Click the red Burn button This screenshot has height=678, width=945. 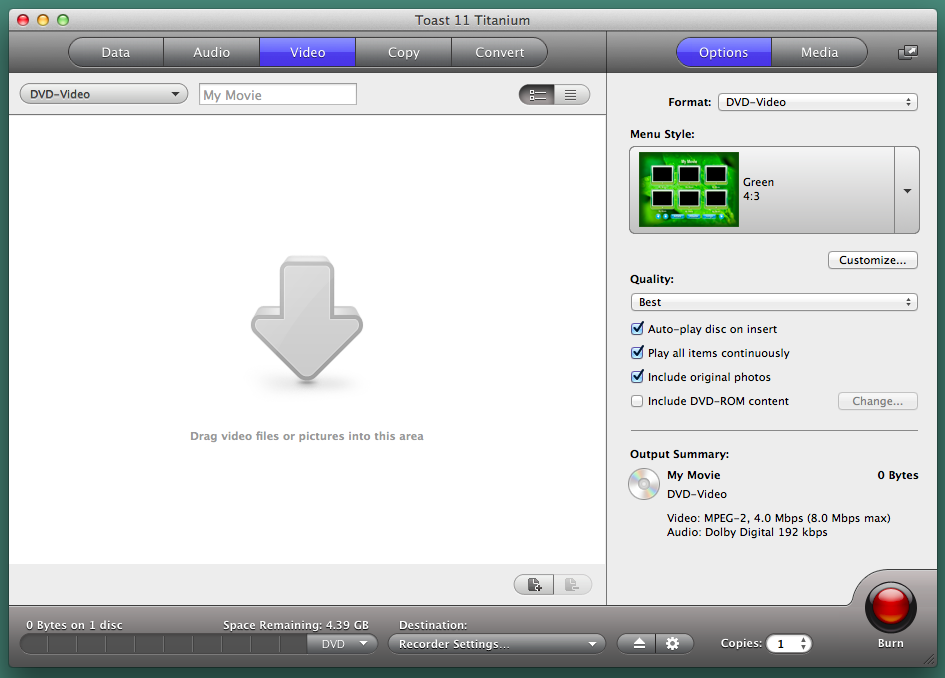click(x=890, y=607)
